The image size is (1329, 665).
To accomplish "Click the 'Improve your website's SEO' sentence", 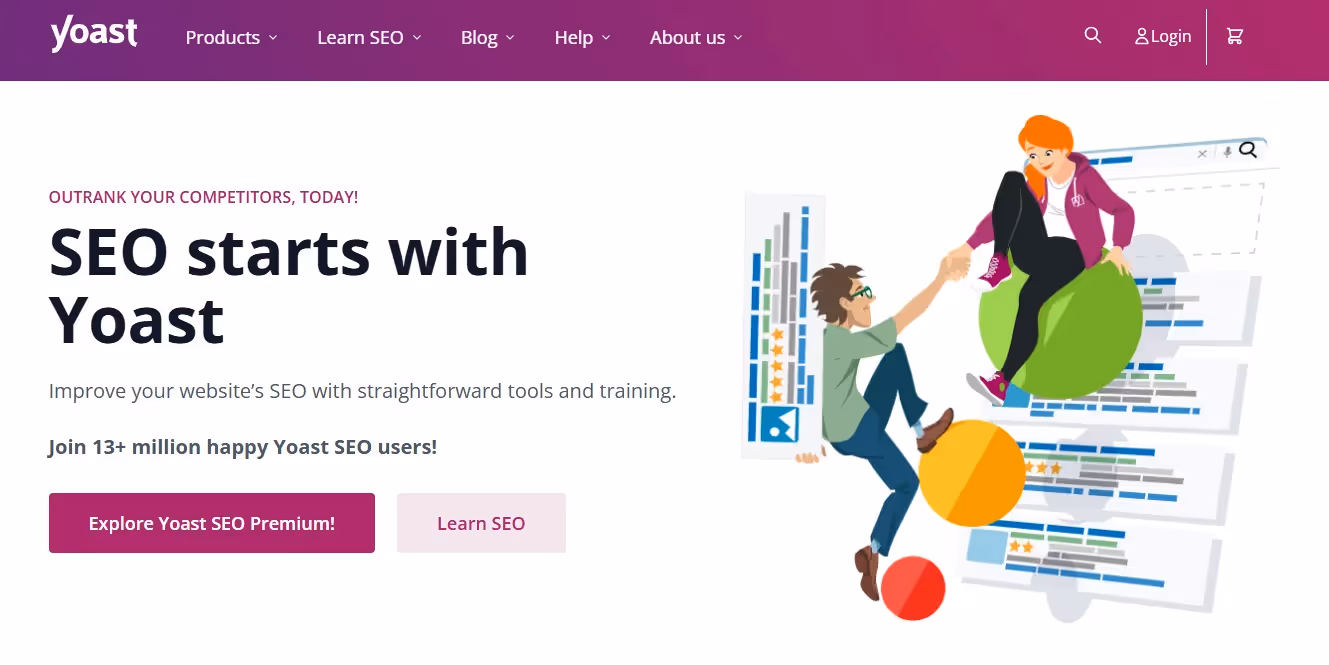I will pyautogui.click(x=362, y=391).
